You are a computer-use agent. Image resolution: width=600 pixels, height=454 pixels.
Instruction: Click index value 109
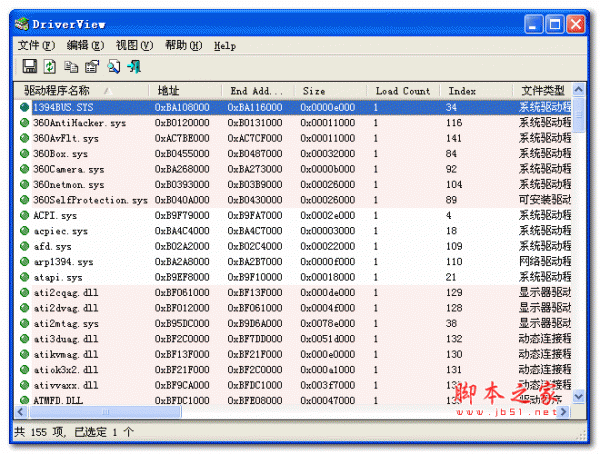pos(454,246)
